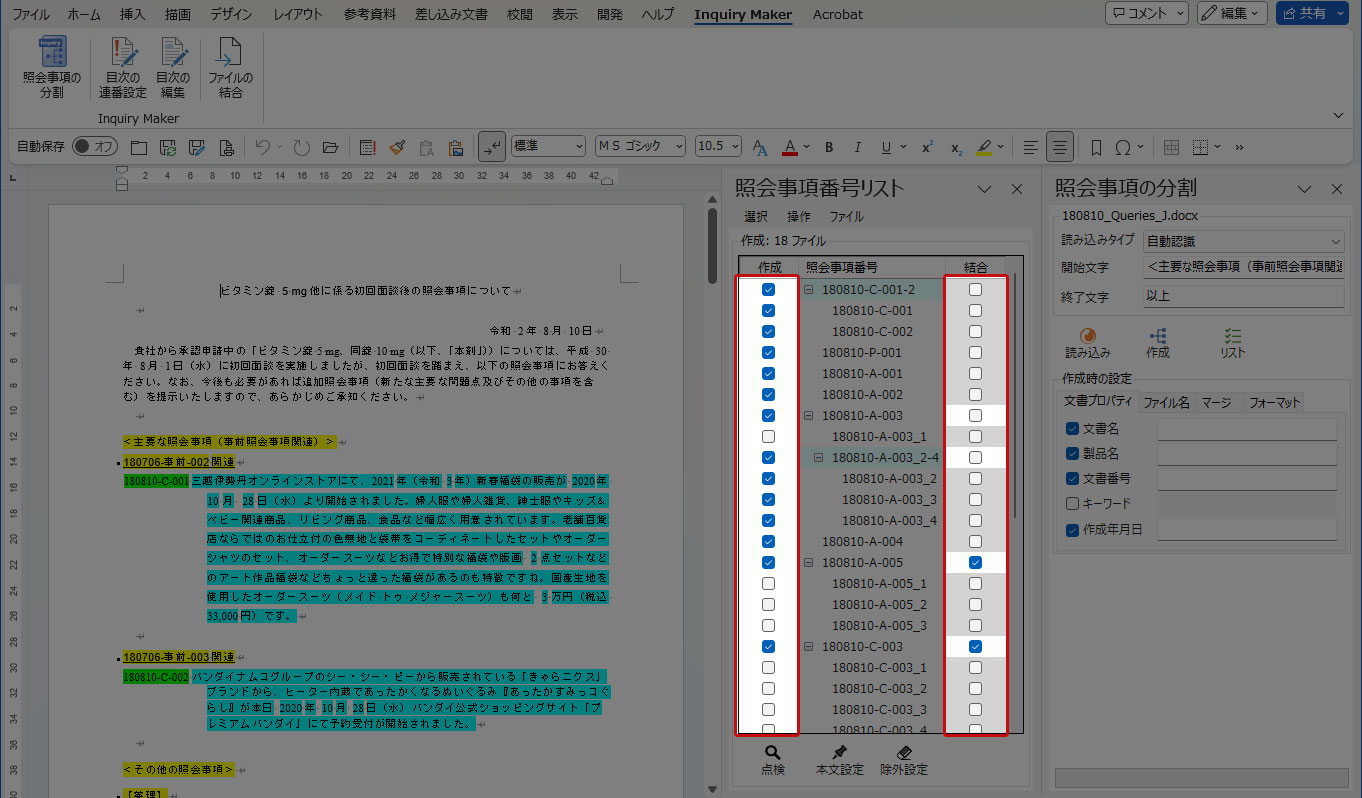Switch to the 差し込み文書 ribbon tab
This screenshot has width=1362, height=798.
click(452, 14)
